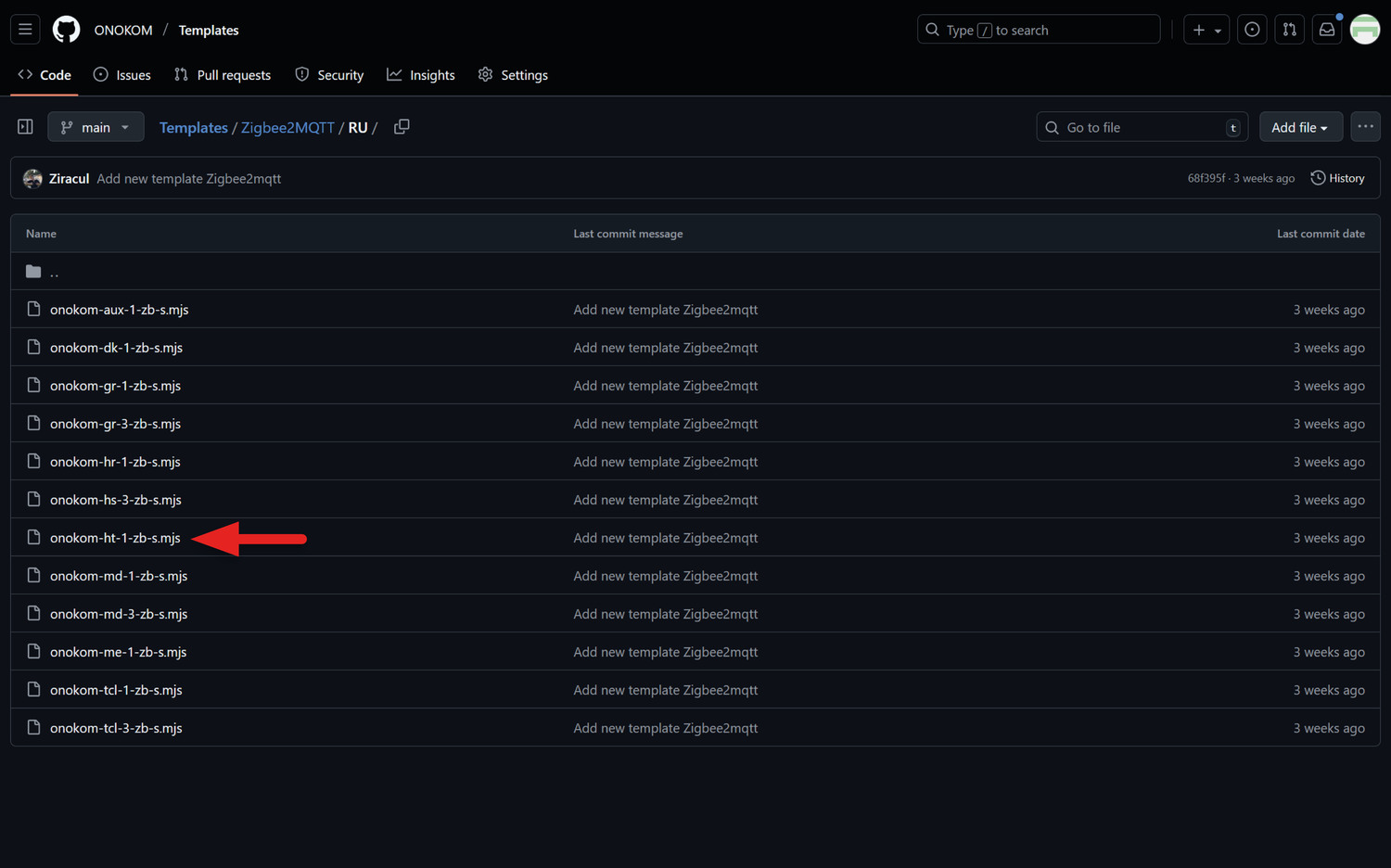Image resolution: width=1391 pixels, height=868 pixels.
Task: Expand the Add file dropdown
Action: click(x=1299, y=127)
